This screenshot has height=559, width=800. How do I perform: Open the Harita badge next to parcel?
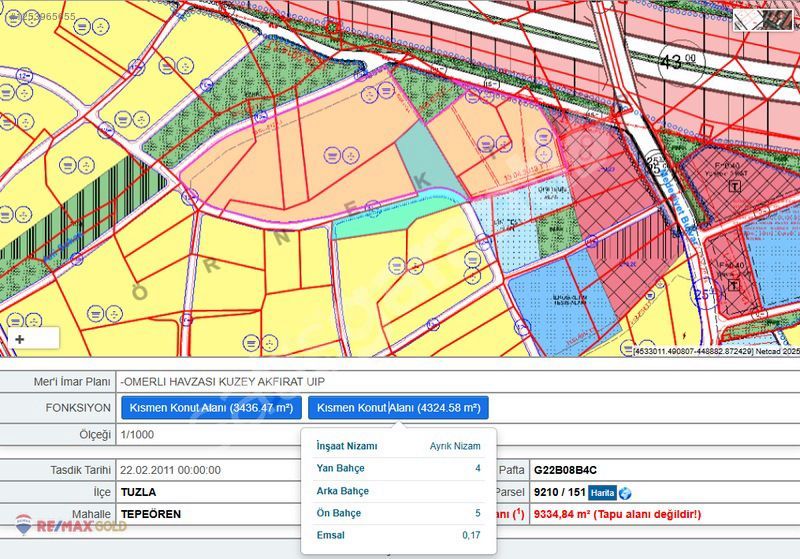point(601,493)
